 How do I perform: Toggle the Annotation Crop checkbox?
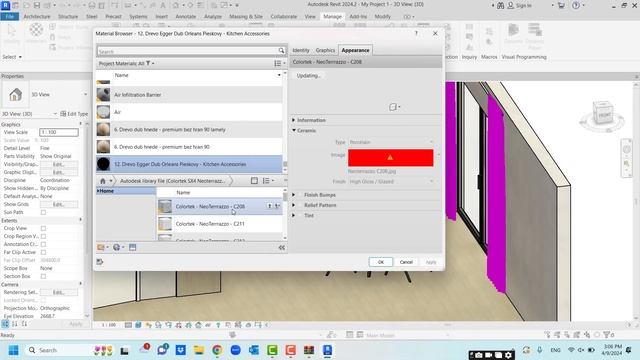(43, 244)
